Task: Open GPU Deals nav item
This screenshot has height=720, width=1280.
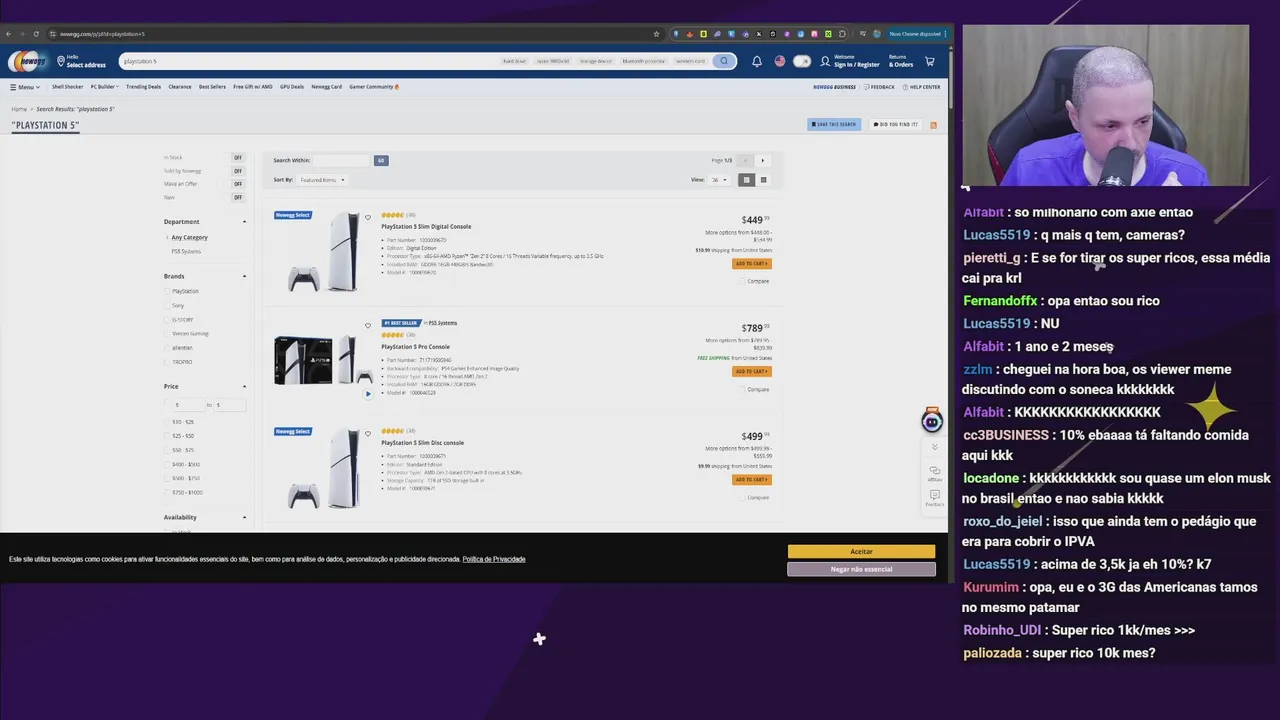Action: point(292,87)
